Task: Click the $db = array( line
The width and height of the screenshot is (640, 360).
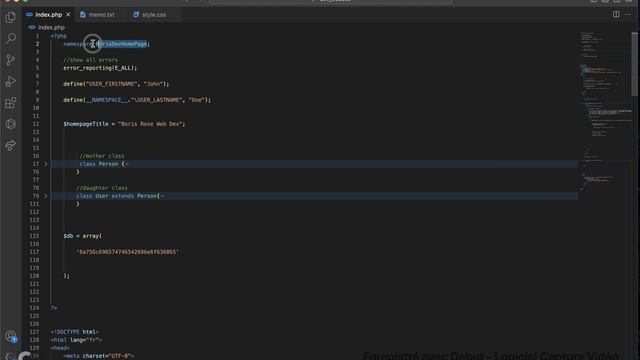Action: click(x=83, y=236)
